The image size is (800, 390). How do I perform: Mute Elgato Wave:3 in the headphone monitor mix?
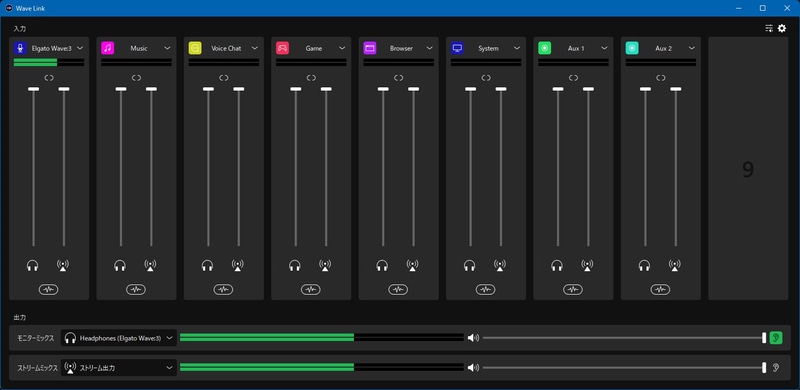(x=33, y=265)
